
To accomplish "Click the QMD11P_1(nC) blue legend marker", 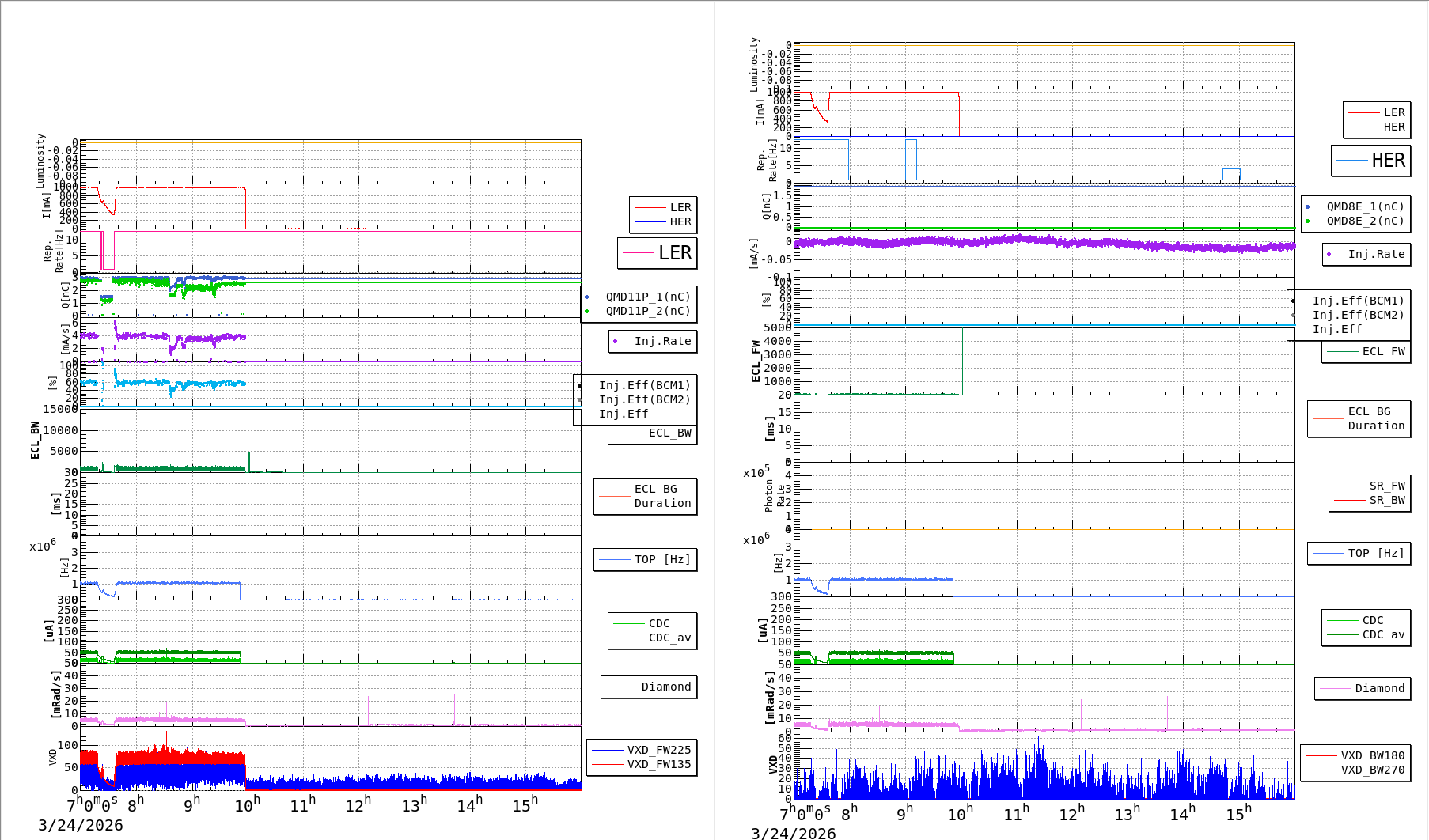I will coord(586,297).
